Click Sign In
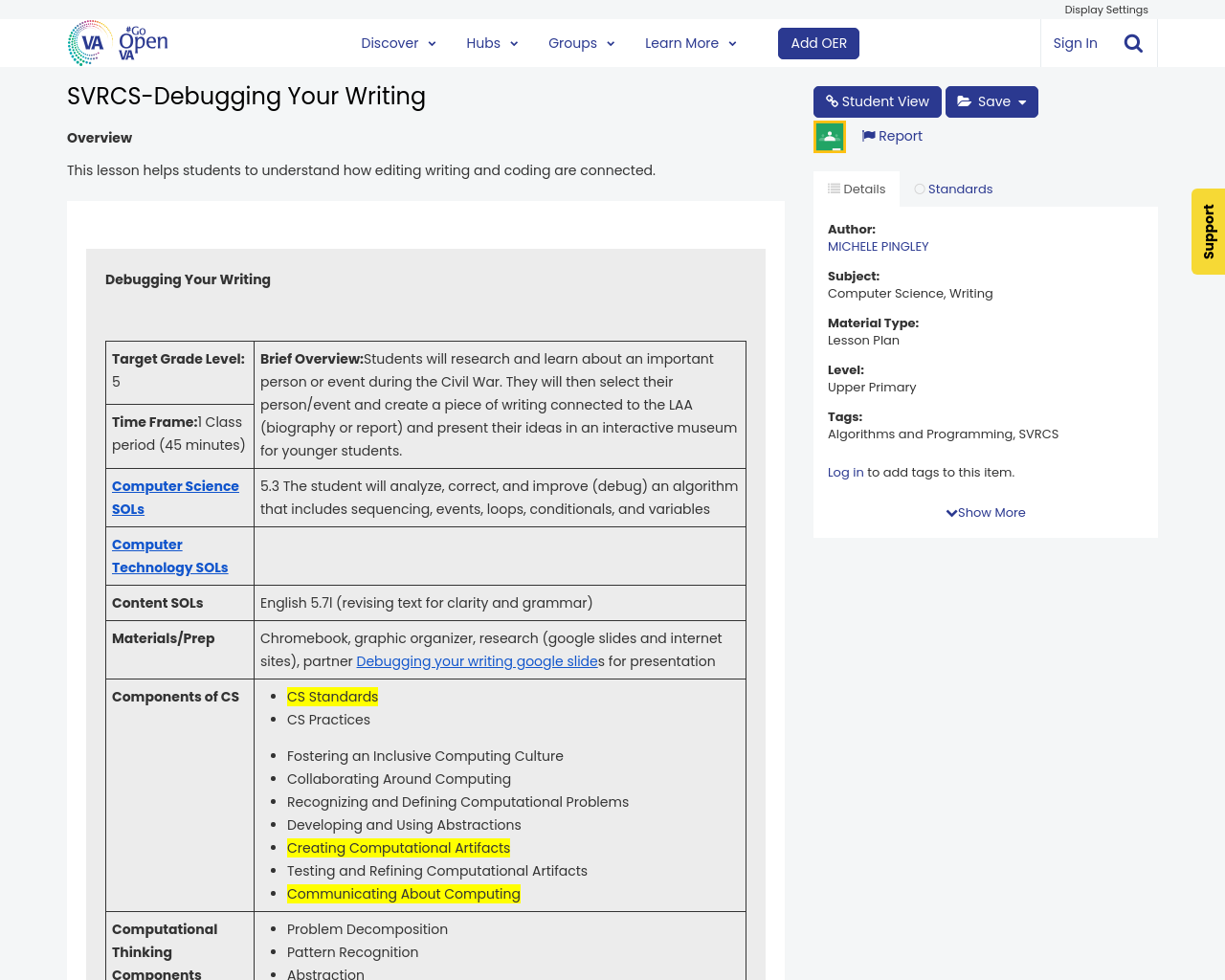Screen dimensions: 1225x980 coord(1075,42)
